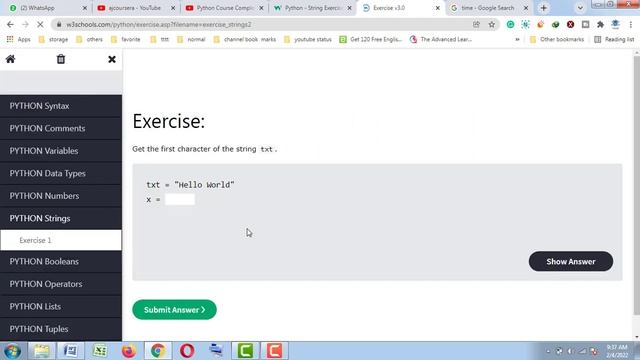Open the Reading list
640x360 pixels.
(x=614, y=40)
